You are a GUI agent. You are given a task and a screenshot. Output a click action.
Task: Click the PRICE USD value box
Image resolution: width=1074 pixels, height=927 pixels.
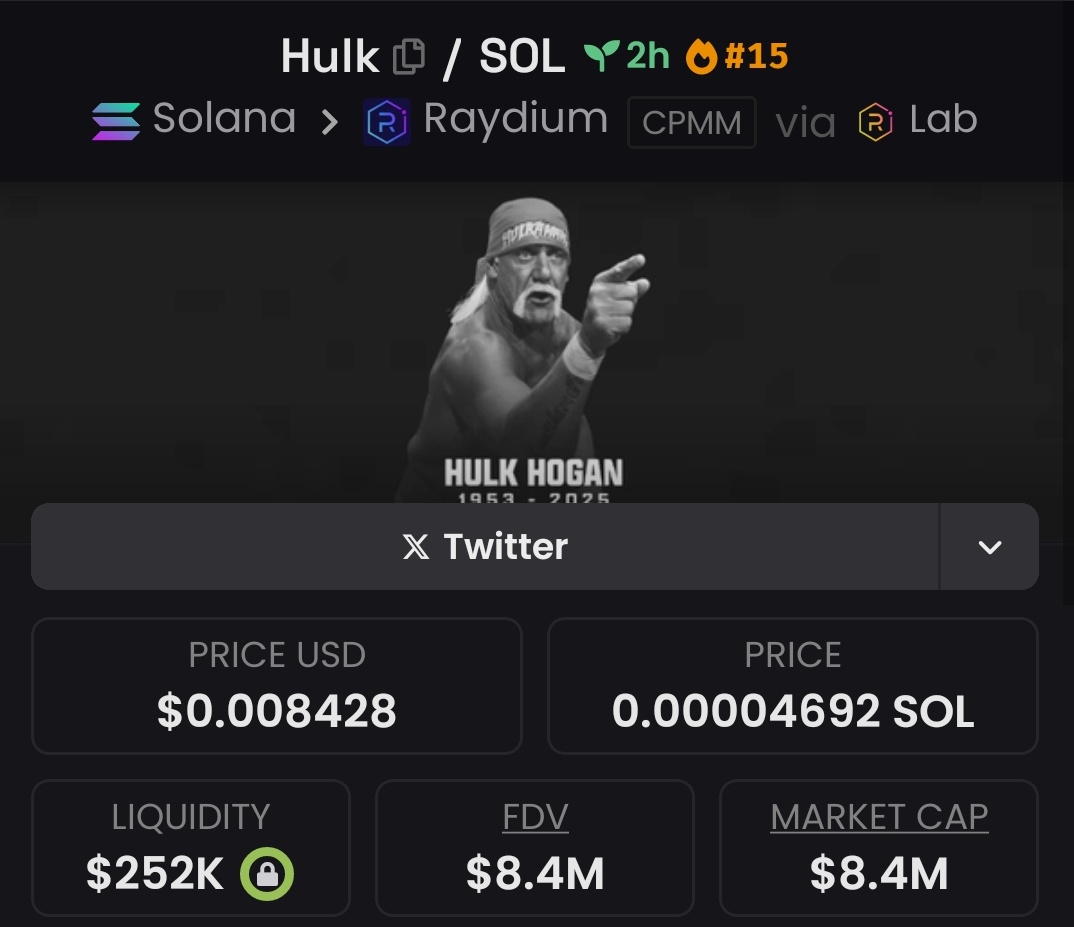(277, 686)
